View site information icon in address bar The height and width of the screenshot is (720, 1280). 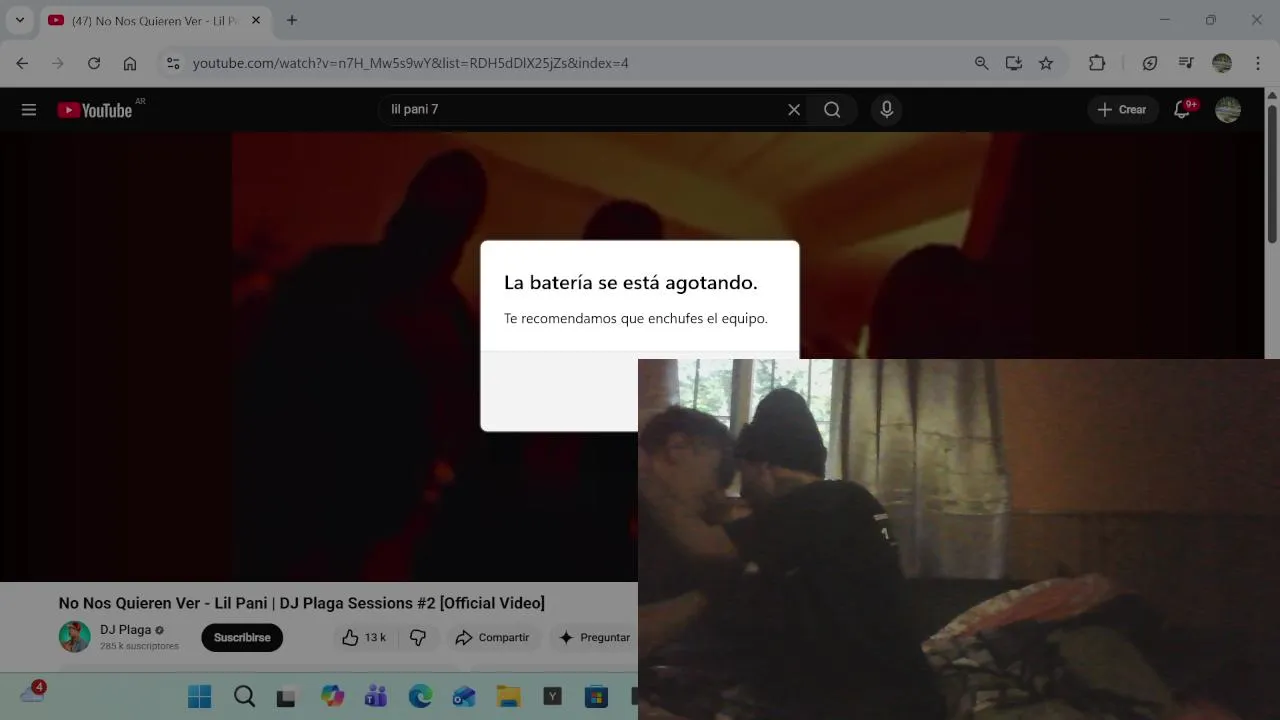173,63
